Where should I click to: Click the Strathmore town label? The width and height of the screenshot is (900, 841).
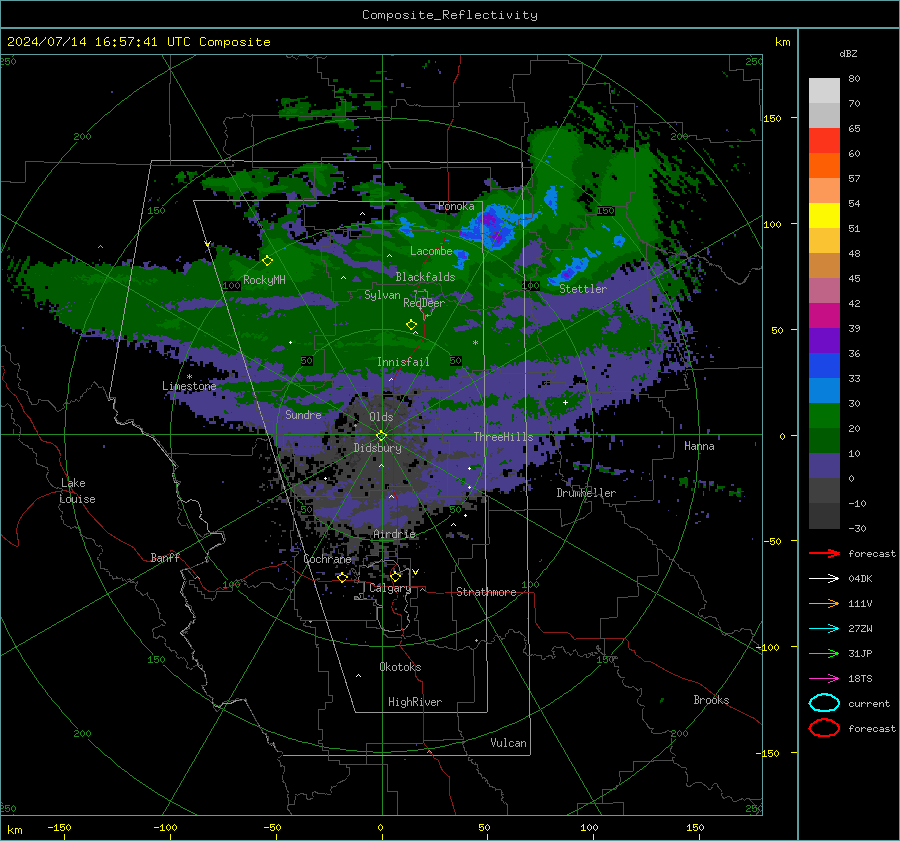486,592
